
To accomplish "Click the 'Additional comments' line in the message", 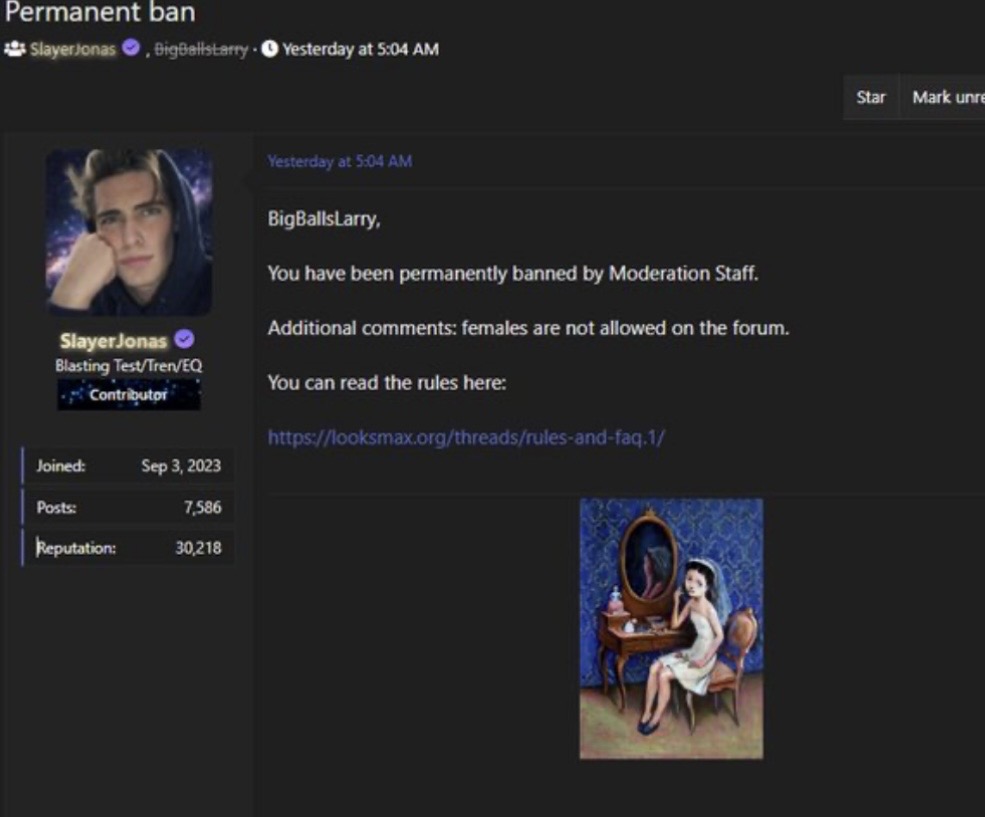I will coord(528,328).
